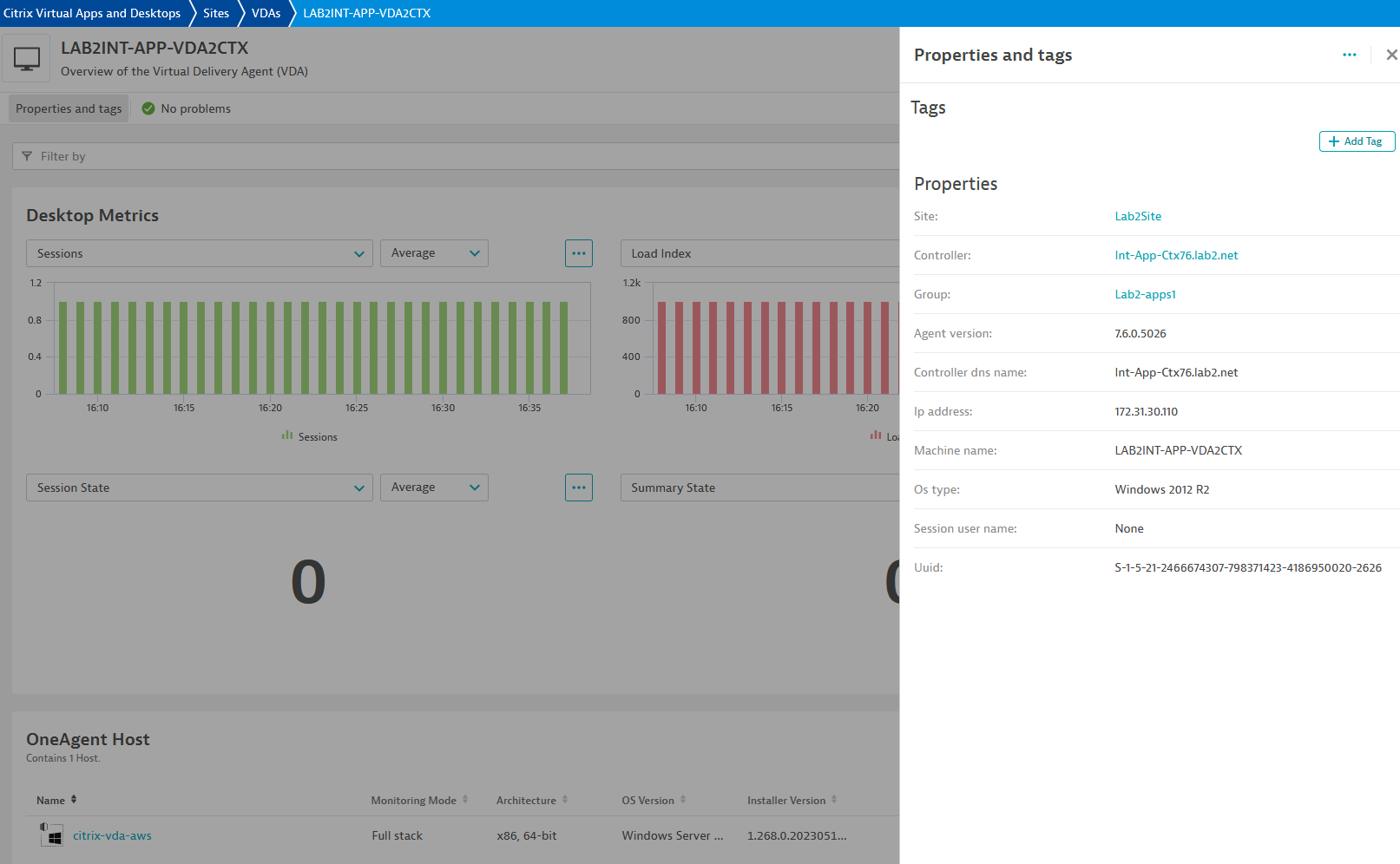Click the Sessions legend bar chart icon
Image resolution: width=1400 pixels, height=864 pixels.
(287, 435)
